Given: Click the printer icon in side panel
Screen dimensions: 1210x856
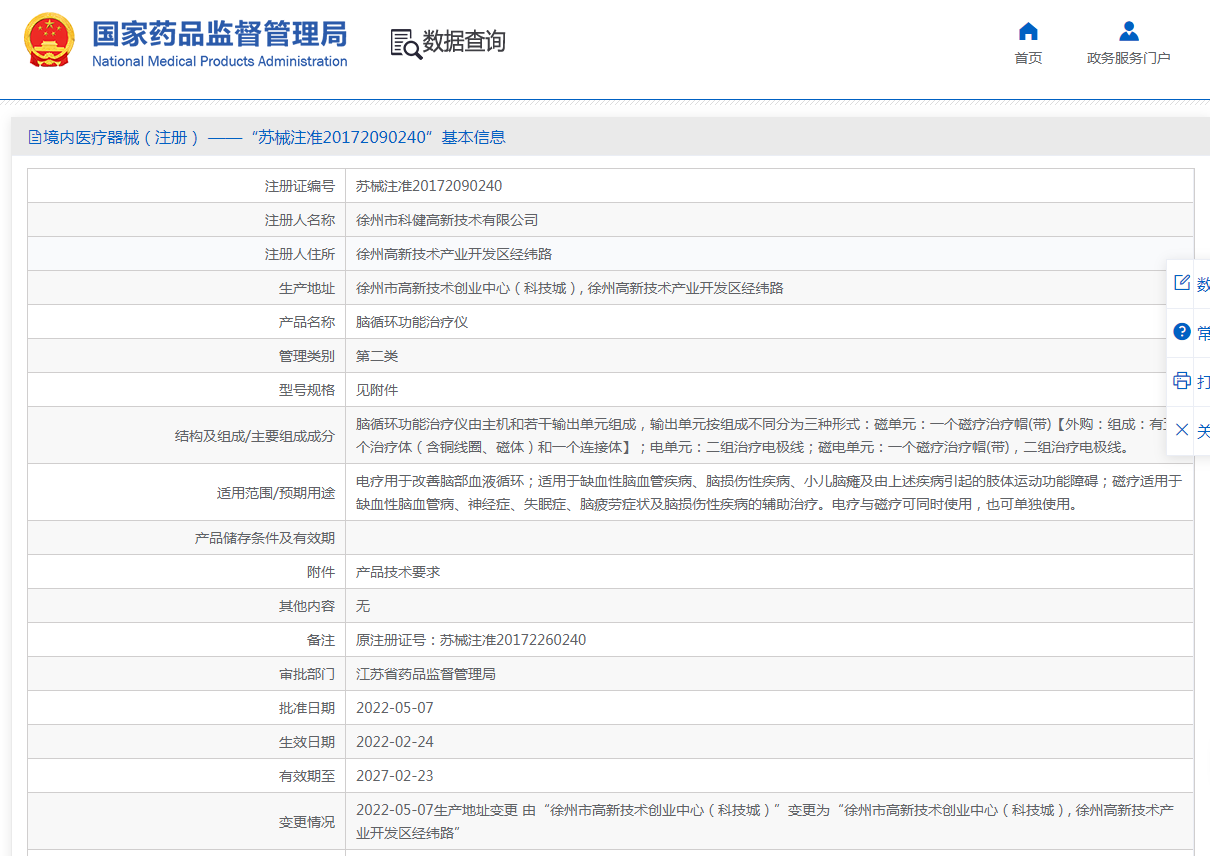Looking at the screenshot, I should coord(1182,380).
